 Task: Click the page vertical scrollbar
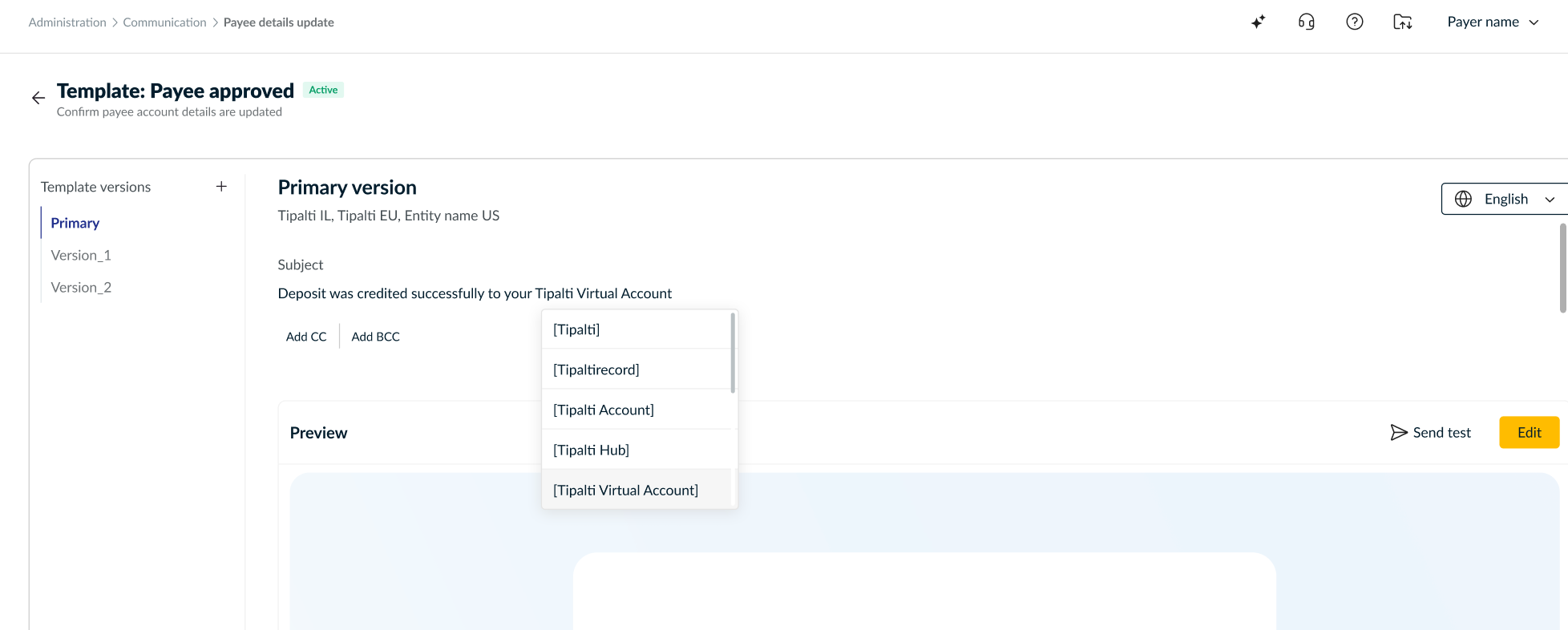(1562, 269)
